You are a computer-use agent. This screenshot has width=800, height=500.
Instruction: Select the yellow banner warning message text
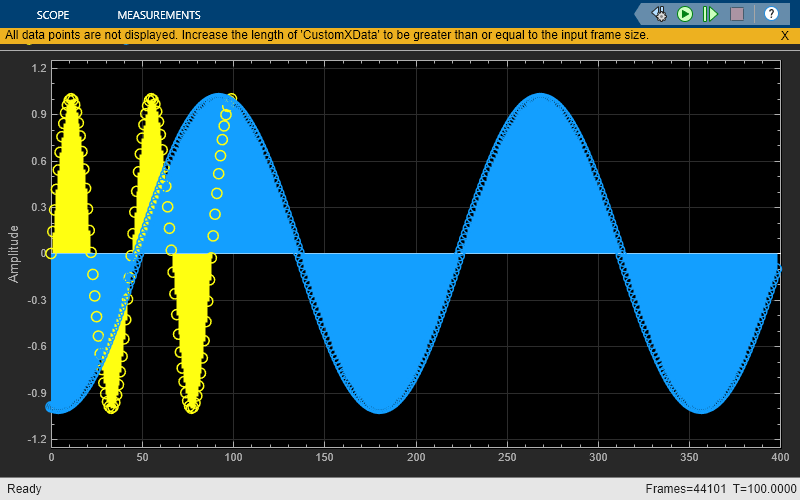327,35
